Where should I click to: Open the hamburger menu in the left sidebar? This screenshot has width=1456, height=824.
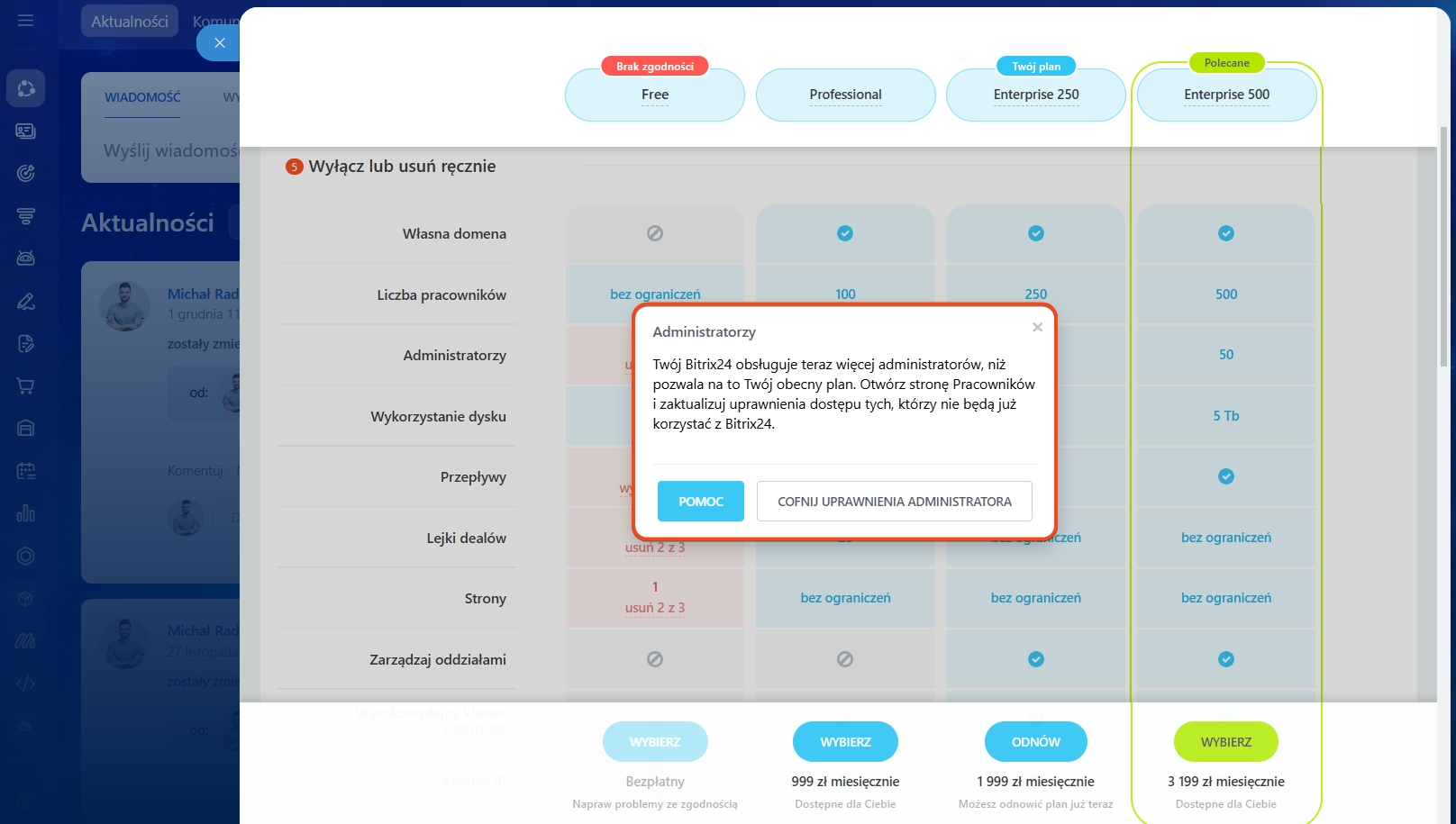tap(25, 20)
